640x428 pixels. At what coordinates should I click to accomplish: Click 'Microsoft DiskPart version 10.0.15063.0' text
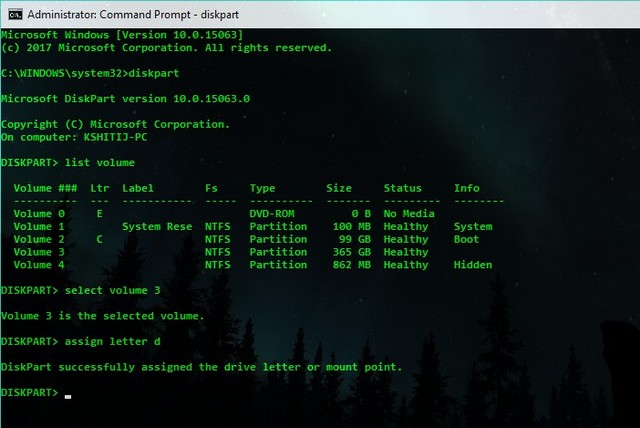click(x=125, y=99)
